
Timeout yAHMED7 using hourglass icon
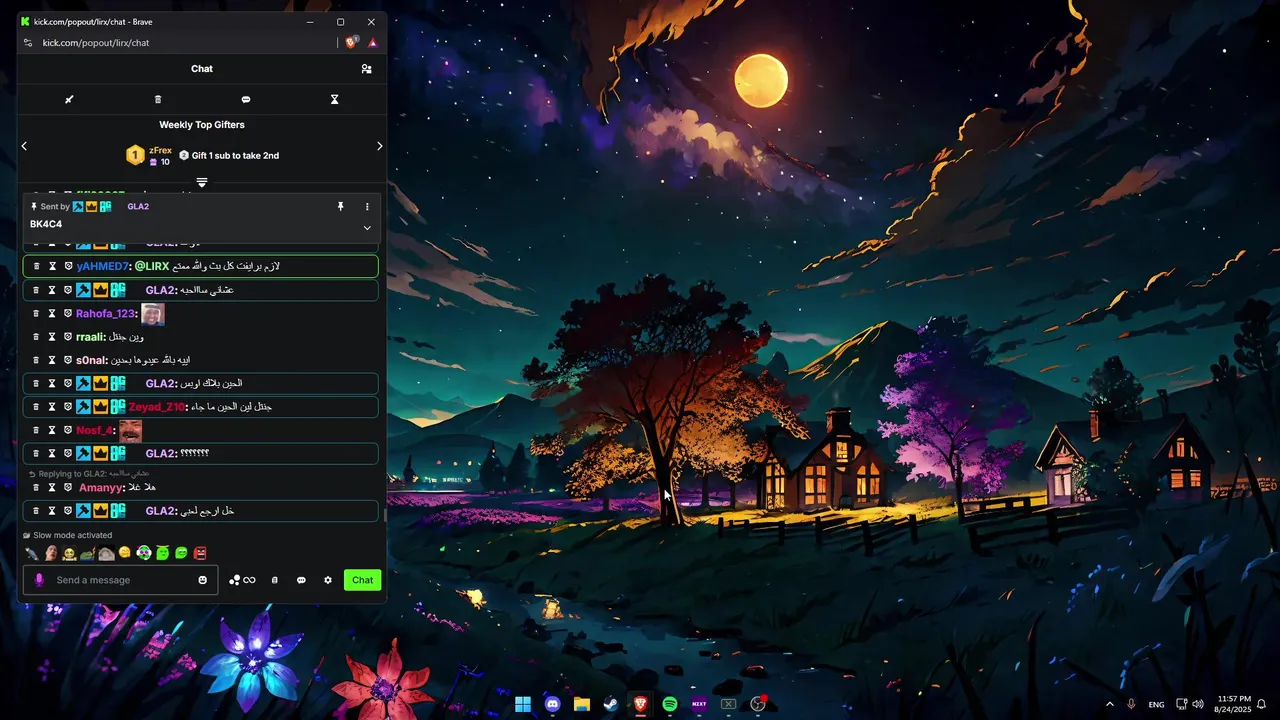(52, 266)
